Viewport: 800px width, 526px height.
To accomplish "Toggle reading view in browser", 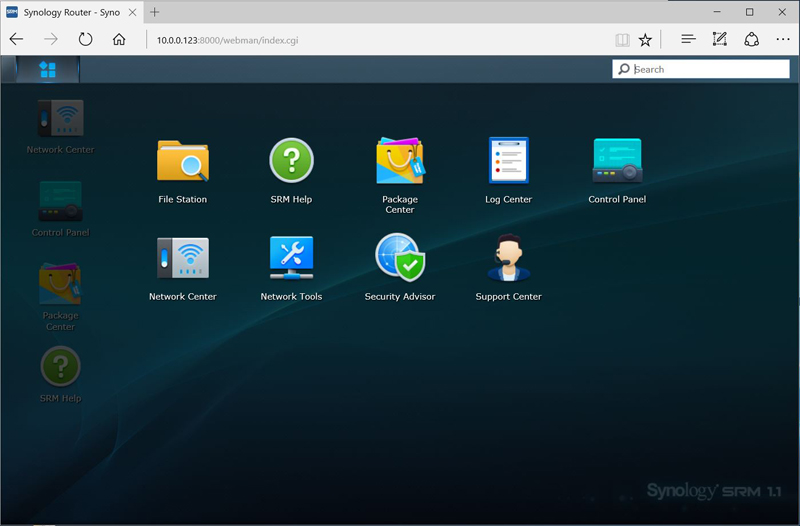I will pos(622,40).
